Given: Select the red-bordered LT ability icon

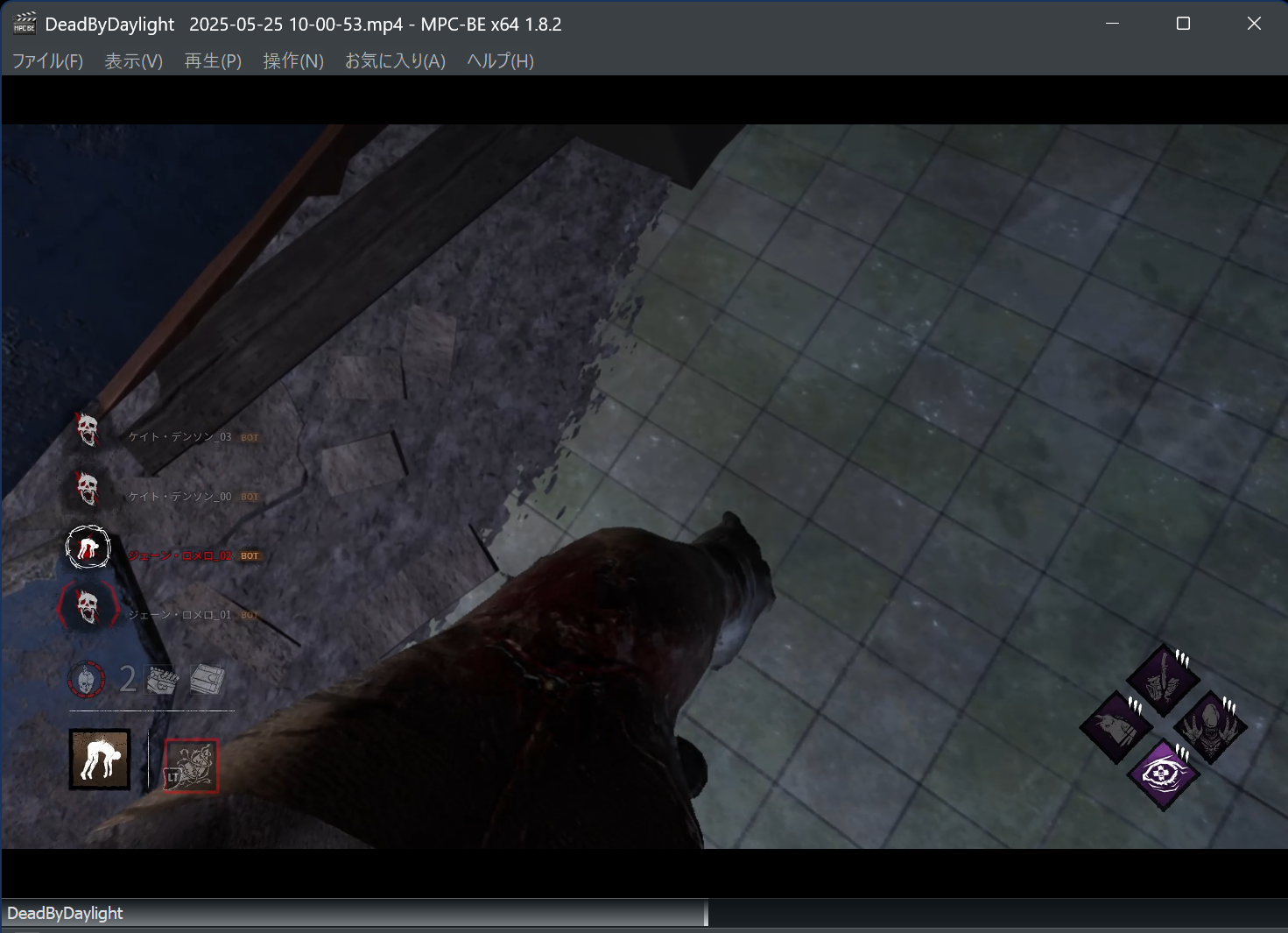Looking at the screenshot, I should pyautogui.click(x=190, y=764).
